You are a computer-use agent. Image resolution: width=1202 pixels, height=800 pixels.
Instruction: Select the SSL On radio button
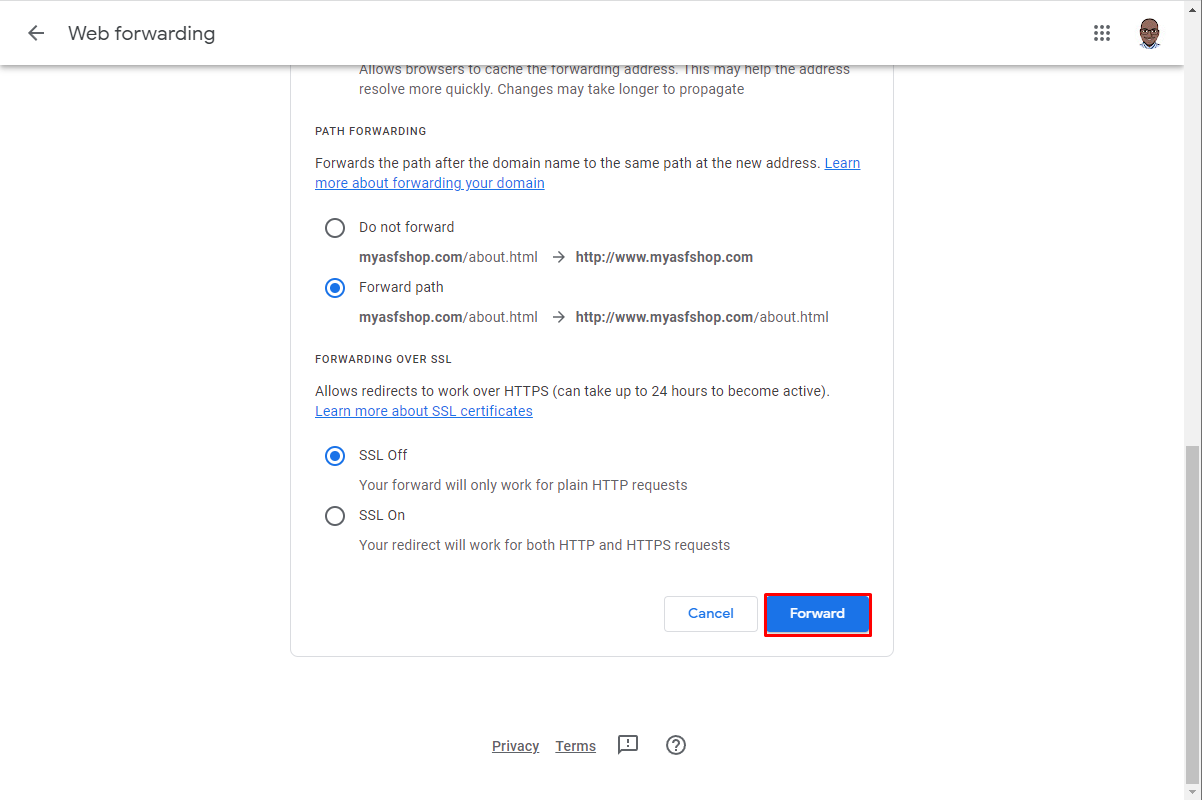335,515
